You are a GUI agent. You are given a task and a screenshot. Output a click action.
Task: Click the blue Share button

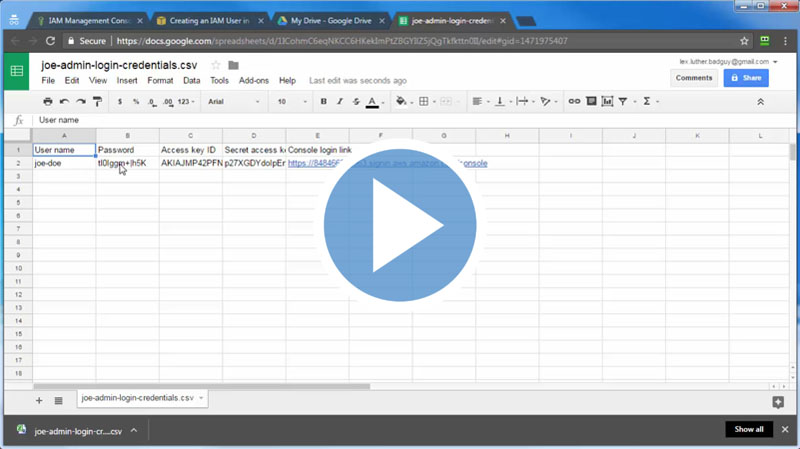coord(745,77)
